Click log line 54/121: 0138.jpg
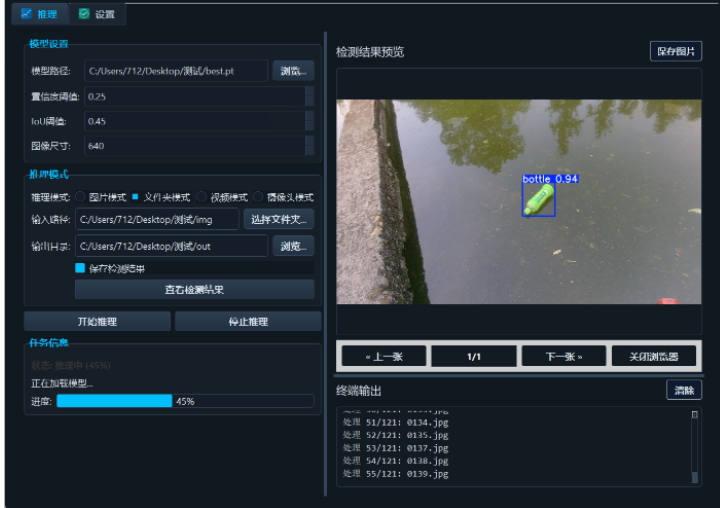 (x=395, y=461)
